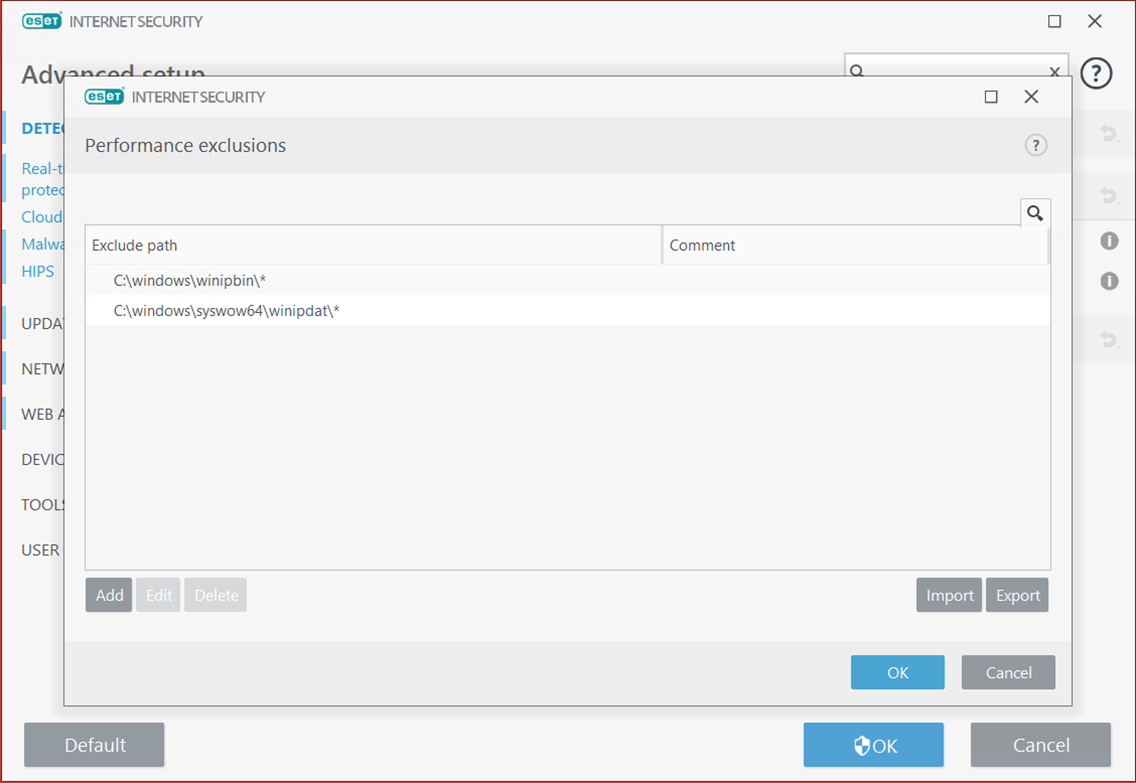Open the Device control section in sidebar

pyautogui.click(x=42, y=459)
